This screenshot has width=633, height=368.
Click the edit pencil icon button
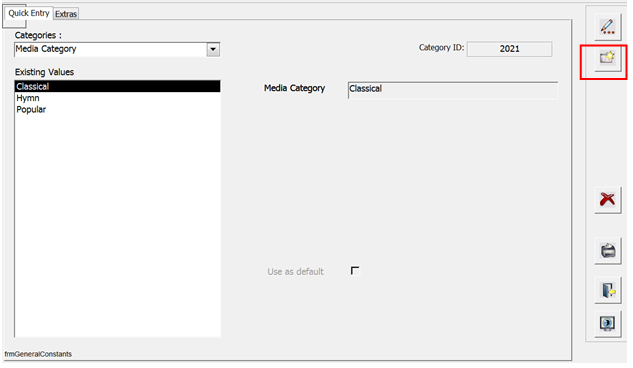(x=607, y=27)
